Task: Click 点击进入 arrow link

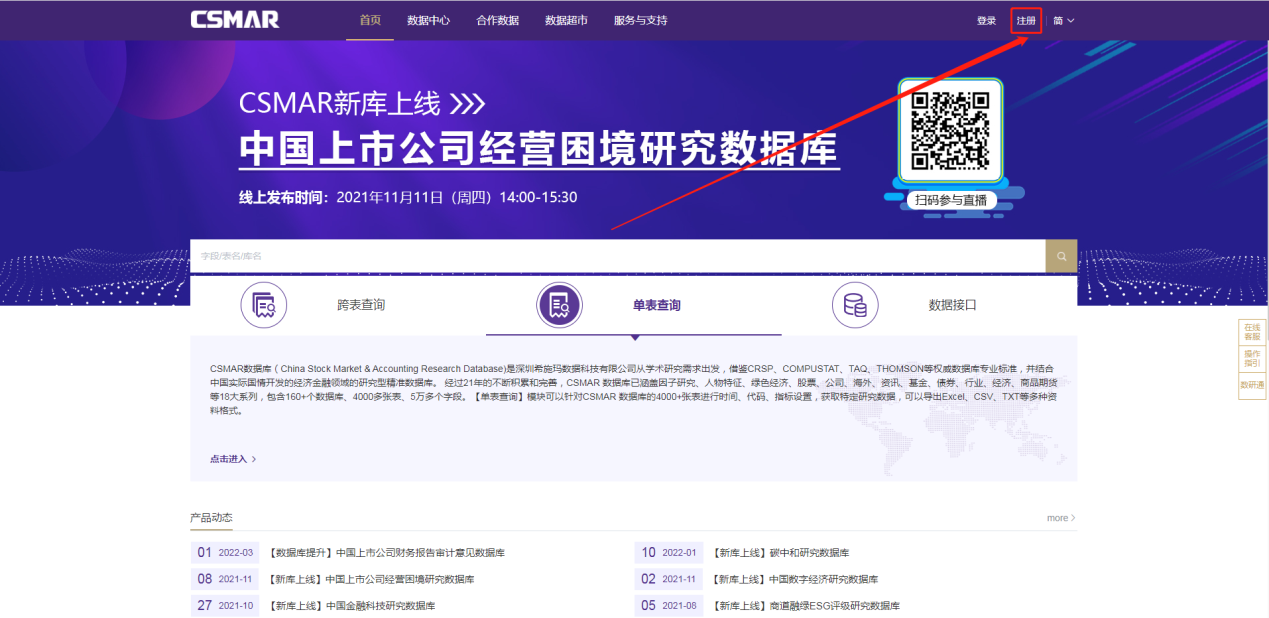Action: click(x=233, y=459)
